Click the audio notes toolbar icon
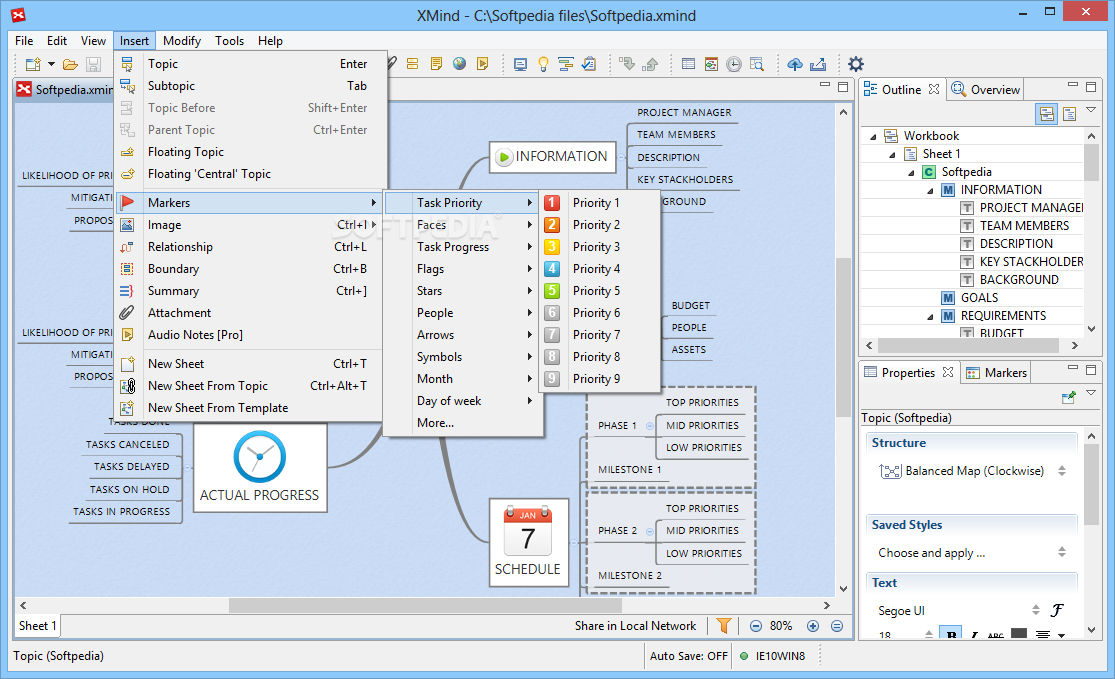 [483, 64]
